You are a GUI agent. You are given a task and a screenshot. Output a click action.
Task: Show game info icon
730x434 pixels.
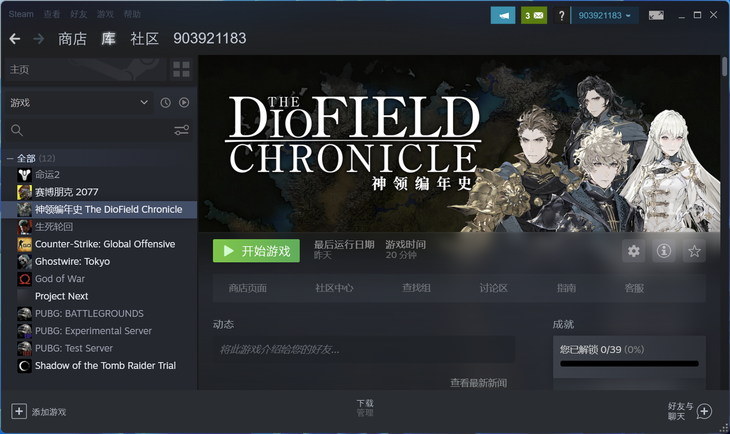point(664,251)
